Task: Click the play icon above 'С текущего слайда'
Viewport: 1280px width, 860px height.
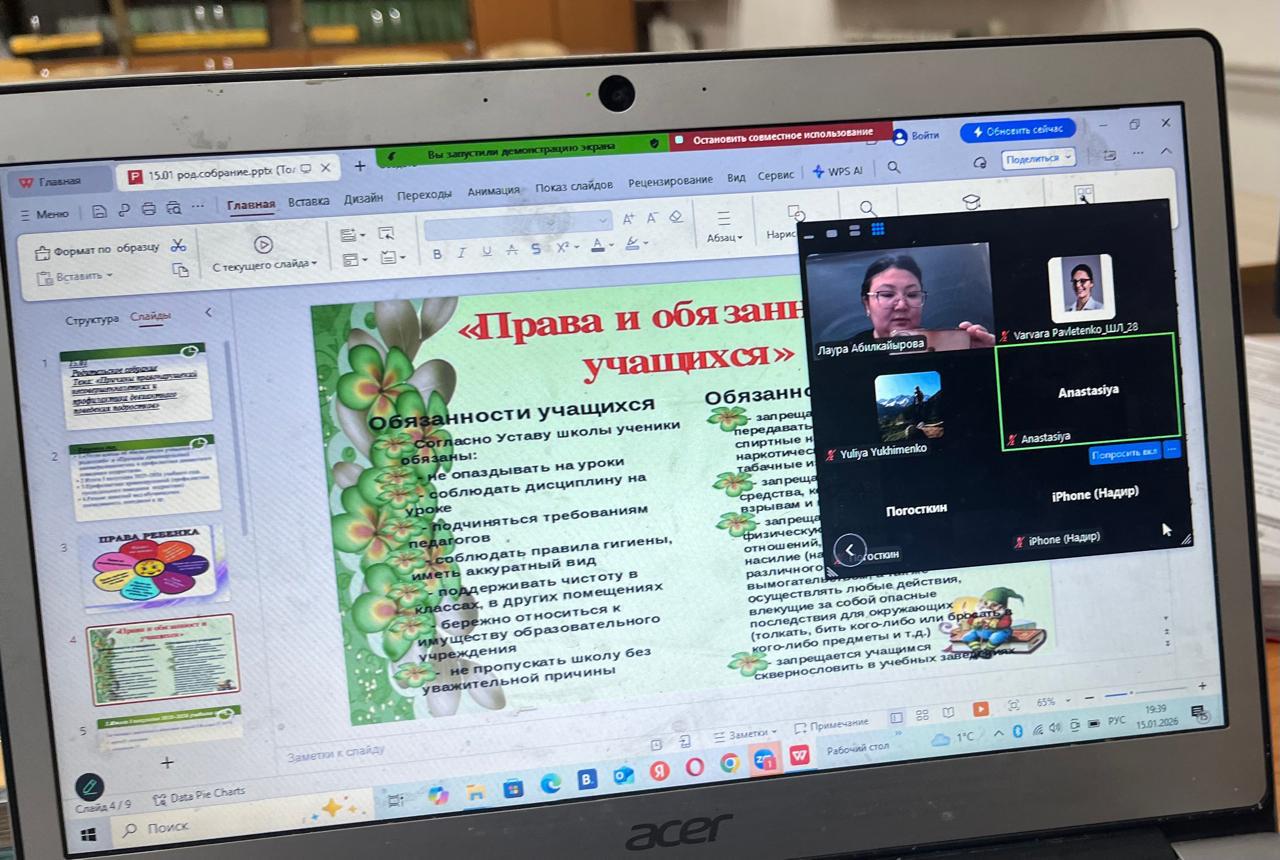Action: [263, 244]
